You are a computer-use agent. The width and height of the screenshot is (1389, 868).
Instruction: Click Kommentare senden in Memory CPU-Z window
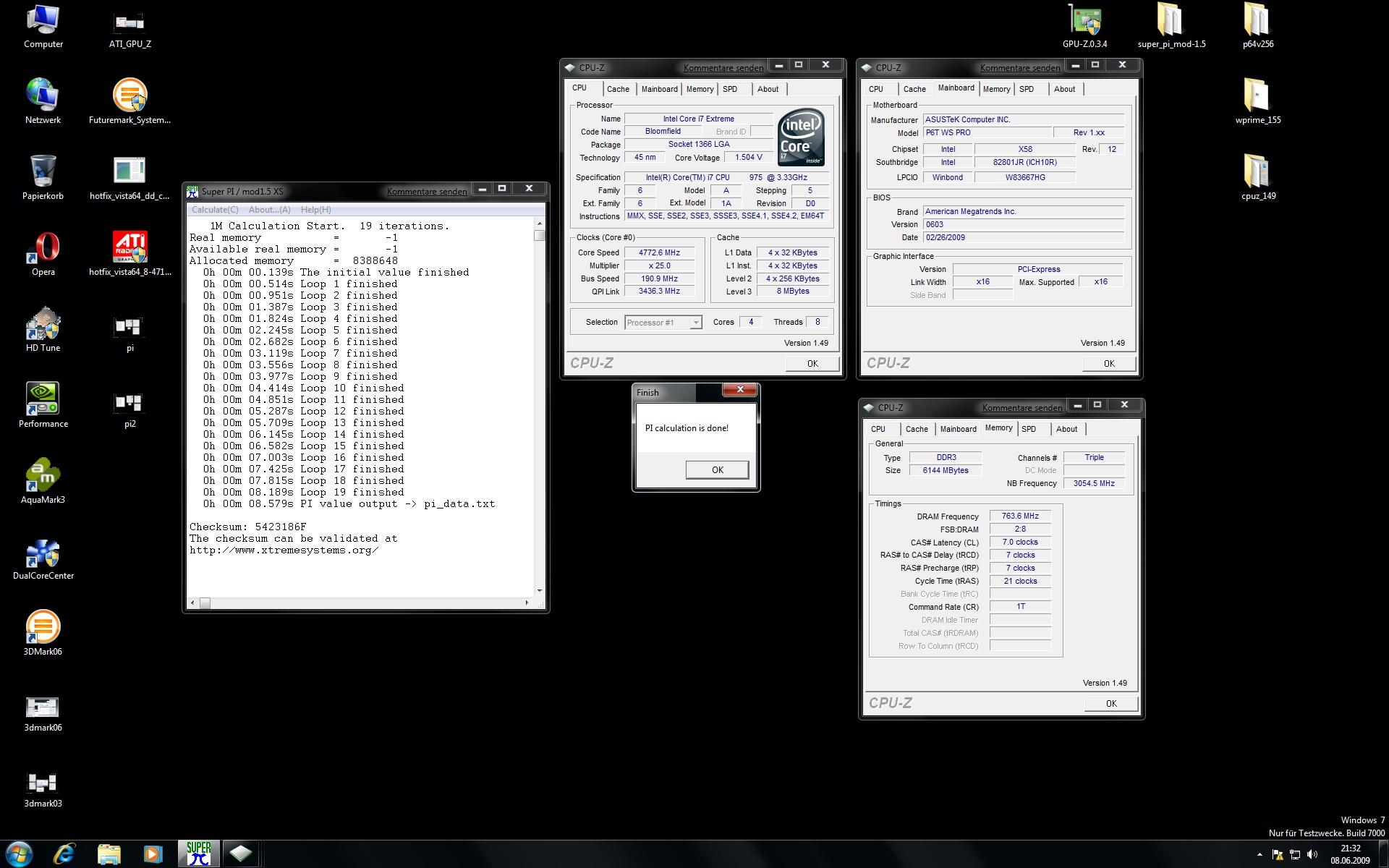1022,408
